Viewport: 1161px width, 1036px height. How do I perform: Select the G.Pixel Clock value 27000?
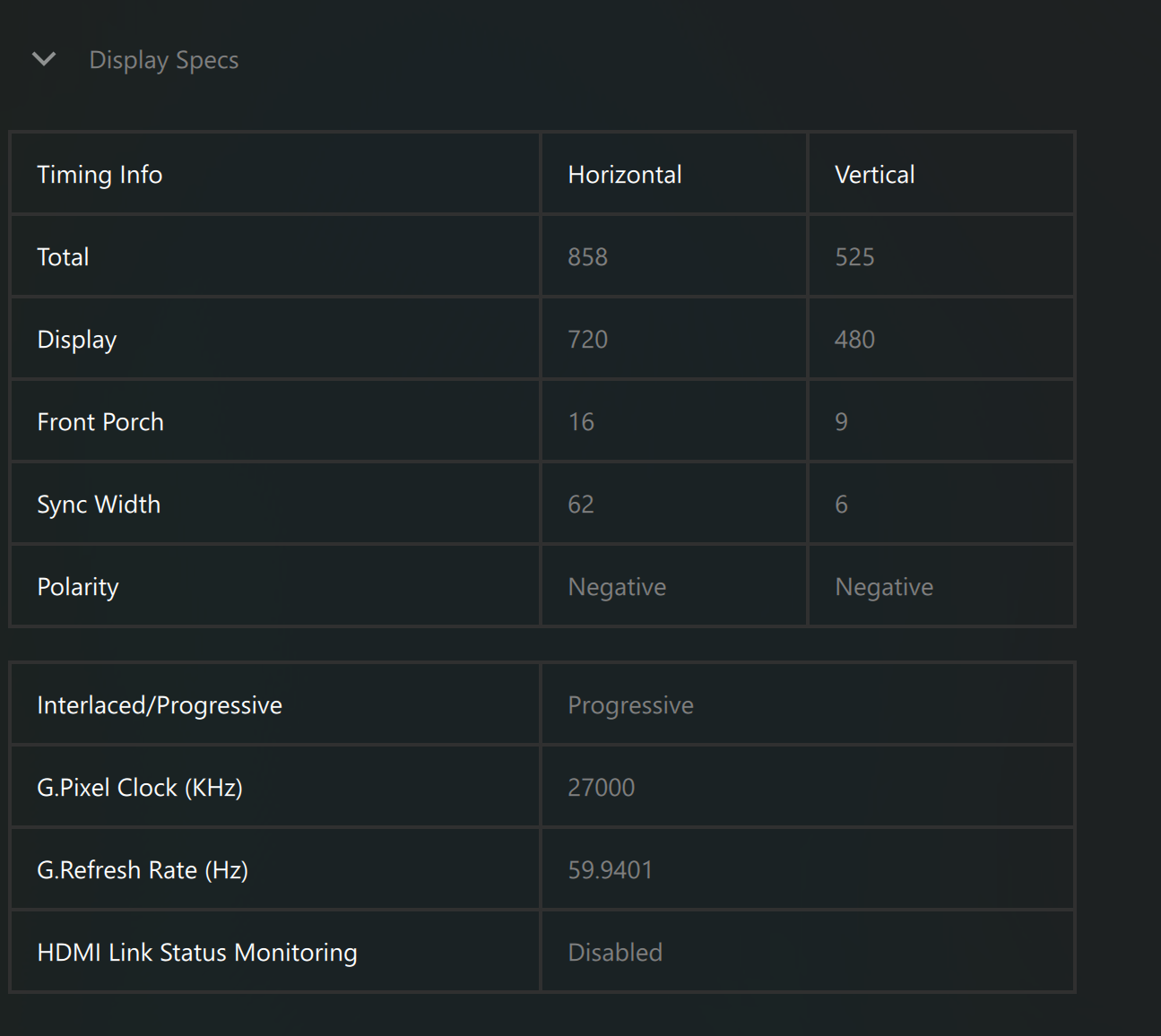601,788
